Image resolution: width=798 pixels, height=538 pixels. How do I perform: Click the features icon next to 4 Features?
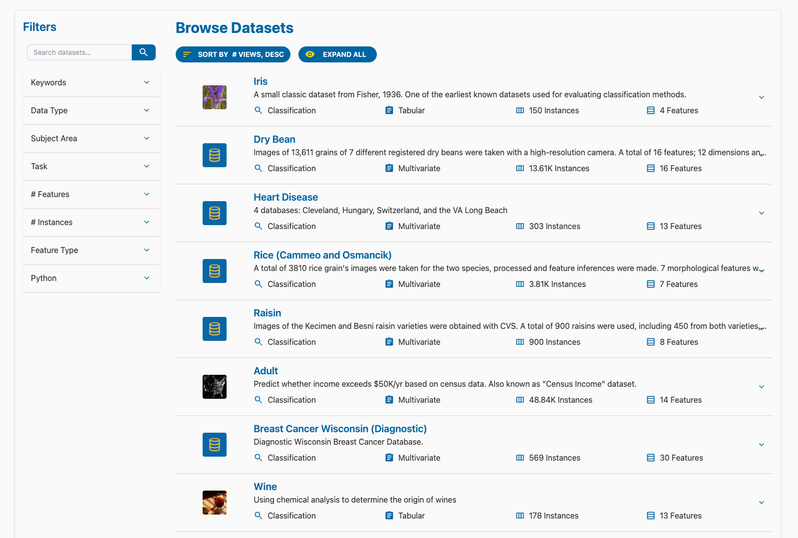[650, 110]
